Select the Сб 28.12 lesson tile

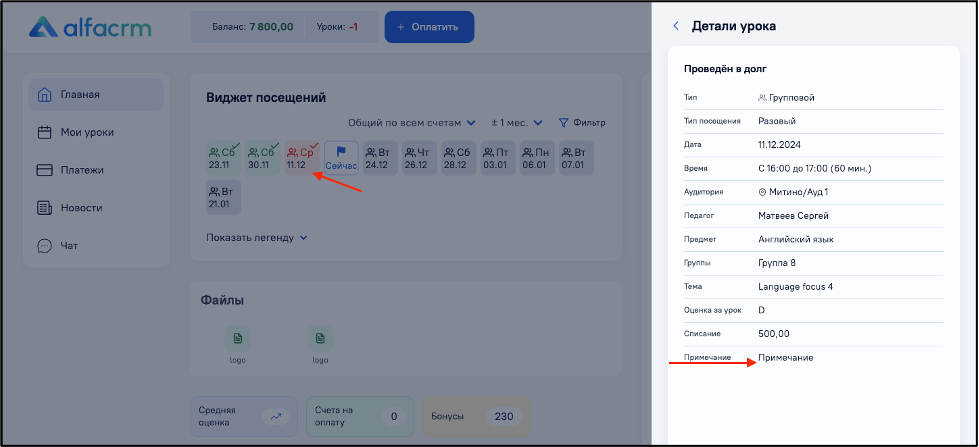pyautogui.click(x=458, y=158)
